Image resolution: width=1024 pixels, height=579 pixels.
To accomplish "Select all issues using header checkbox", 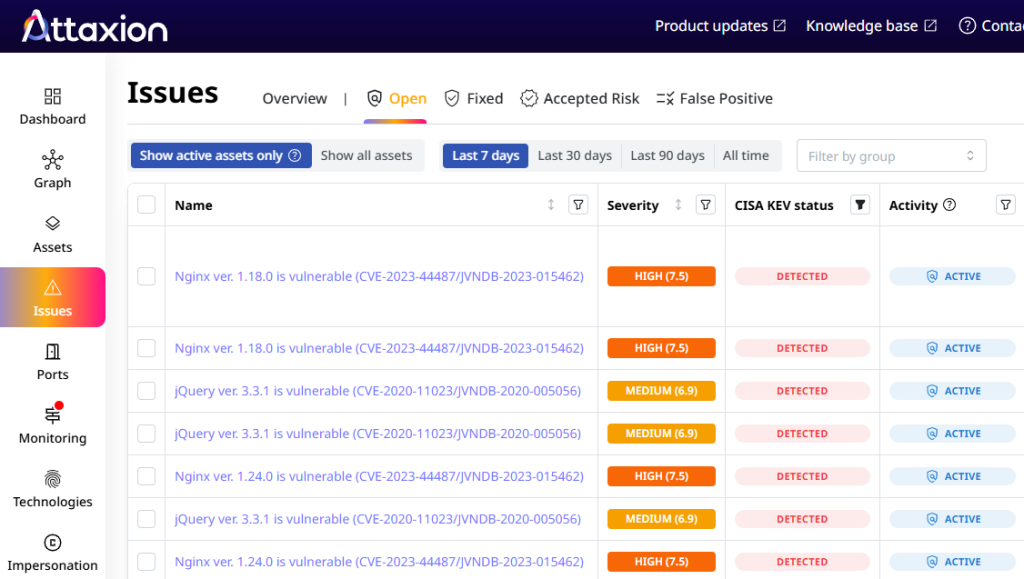I will tap(146, 204).
